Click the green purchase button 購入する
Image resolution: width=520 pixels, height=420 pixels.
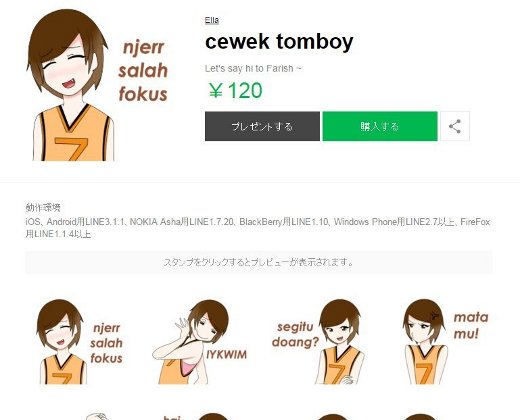pos(380,126)
